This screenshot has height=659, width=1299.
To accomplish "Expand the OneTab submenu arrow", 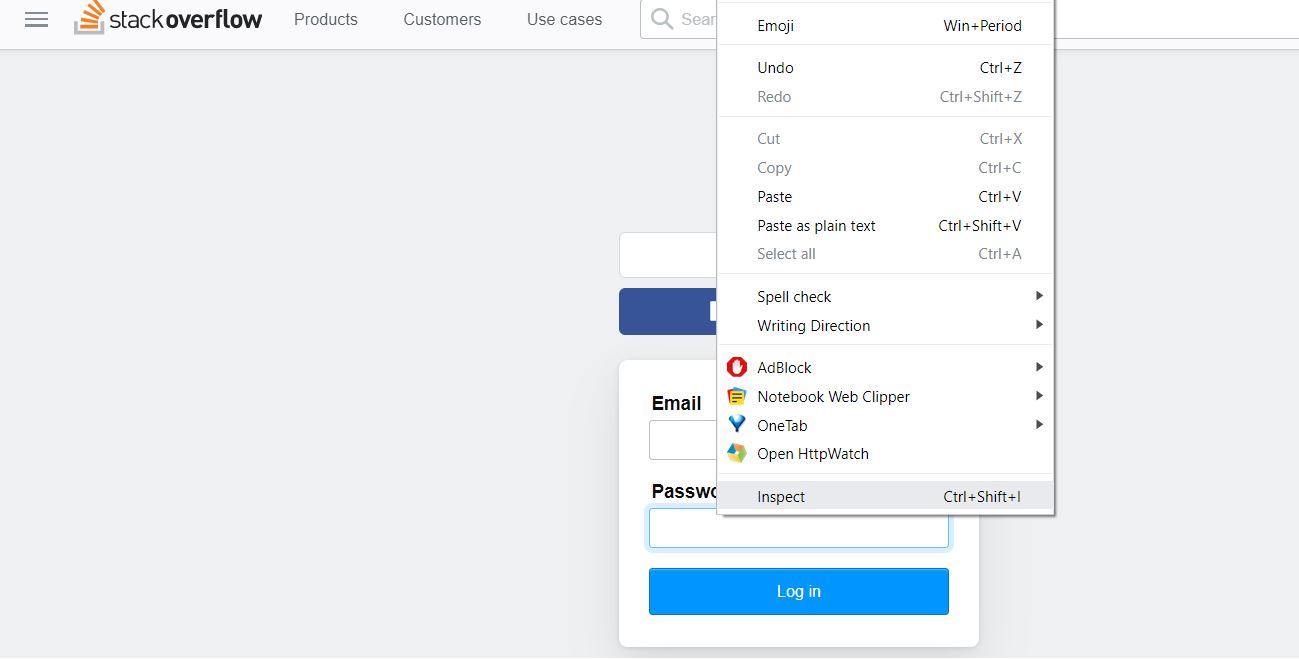I will [1039, 425].
